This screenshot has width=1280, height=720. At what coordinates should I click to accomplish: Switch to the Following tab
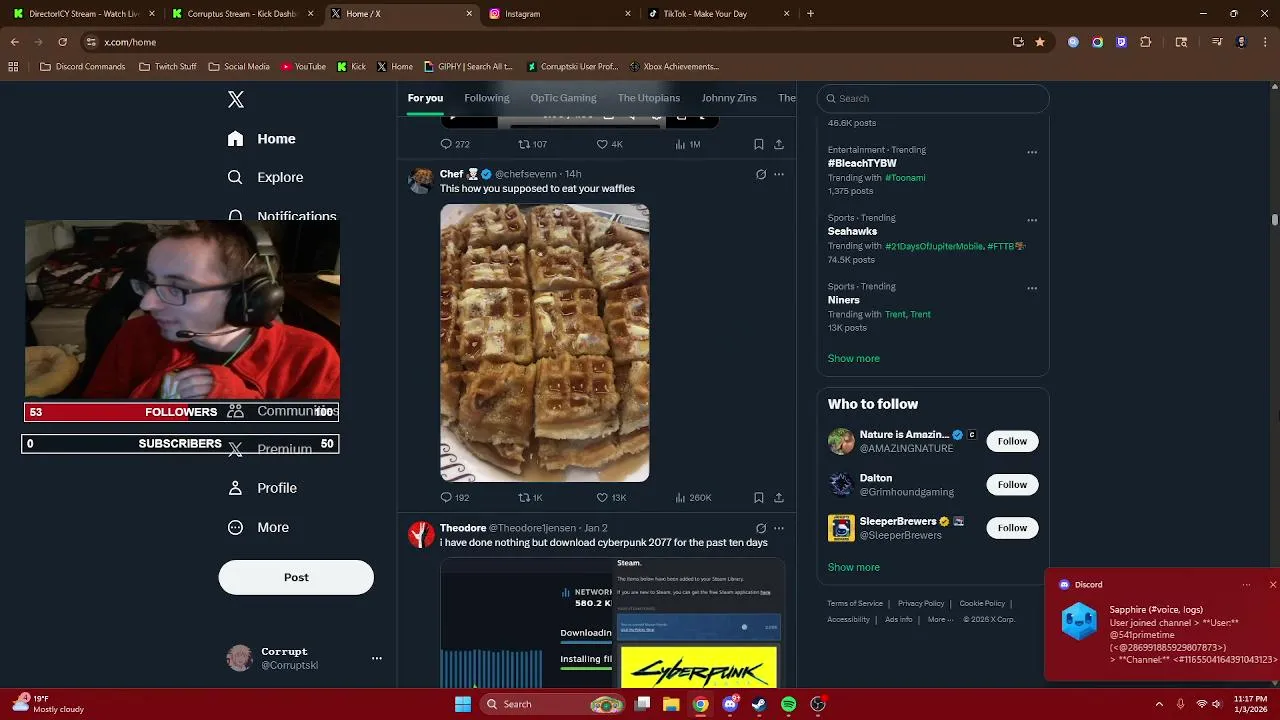[x=487, y=98]
